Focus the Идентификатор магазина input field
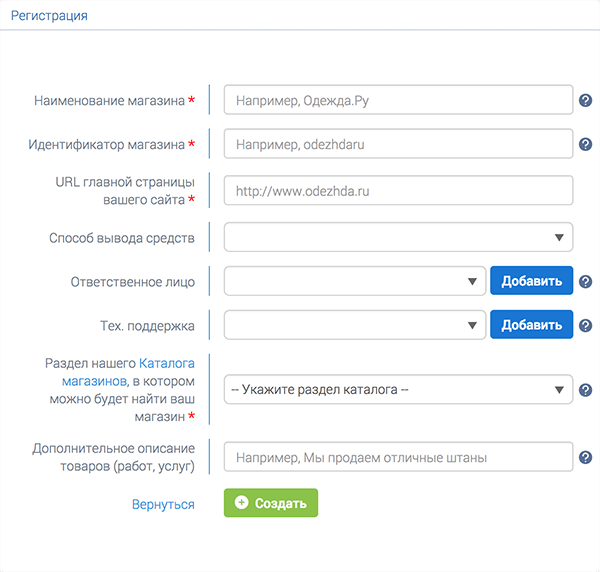 click(x=398, y=144)
